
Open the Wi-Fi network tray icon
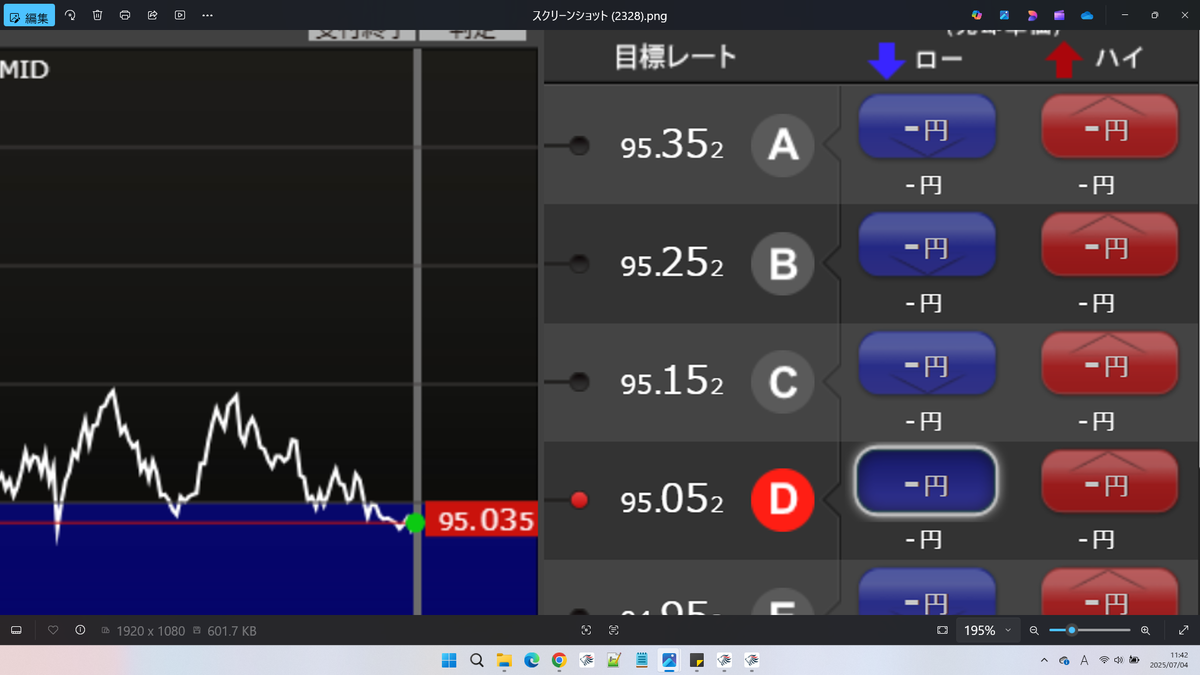(1104, 660)
